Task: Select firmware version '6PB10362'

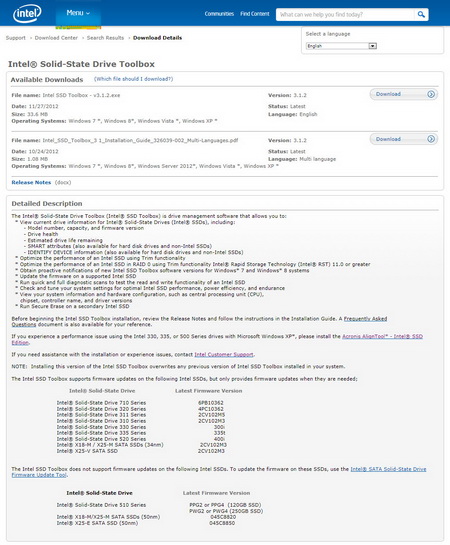Action: coord(211,403)
